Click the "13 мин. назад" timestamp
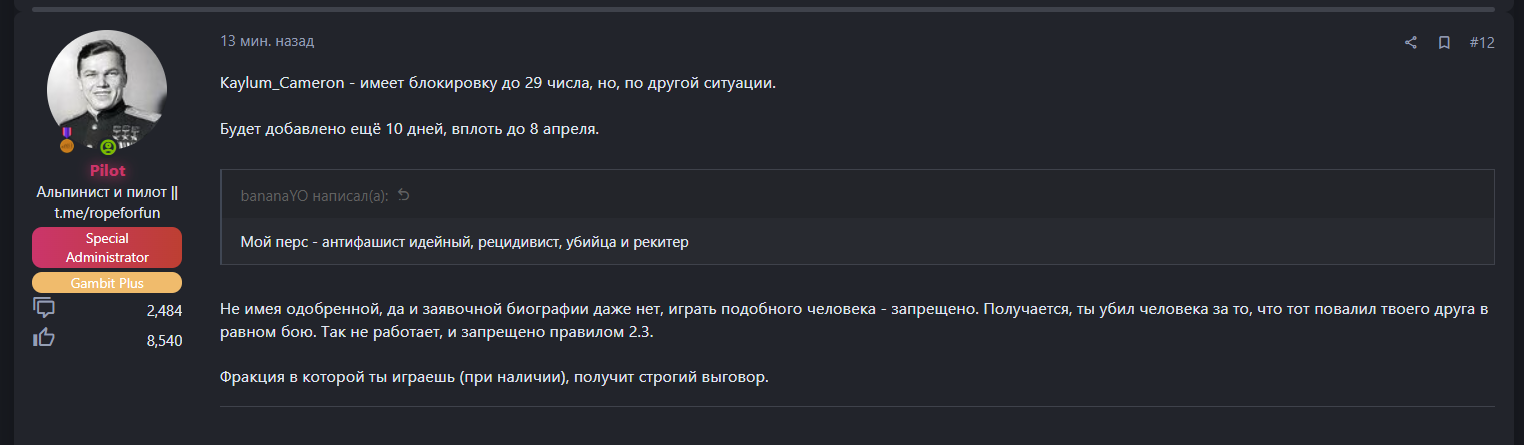 pyautogui.click(x=267, y=41)
